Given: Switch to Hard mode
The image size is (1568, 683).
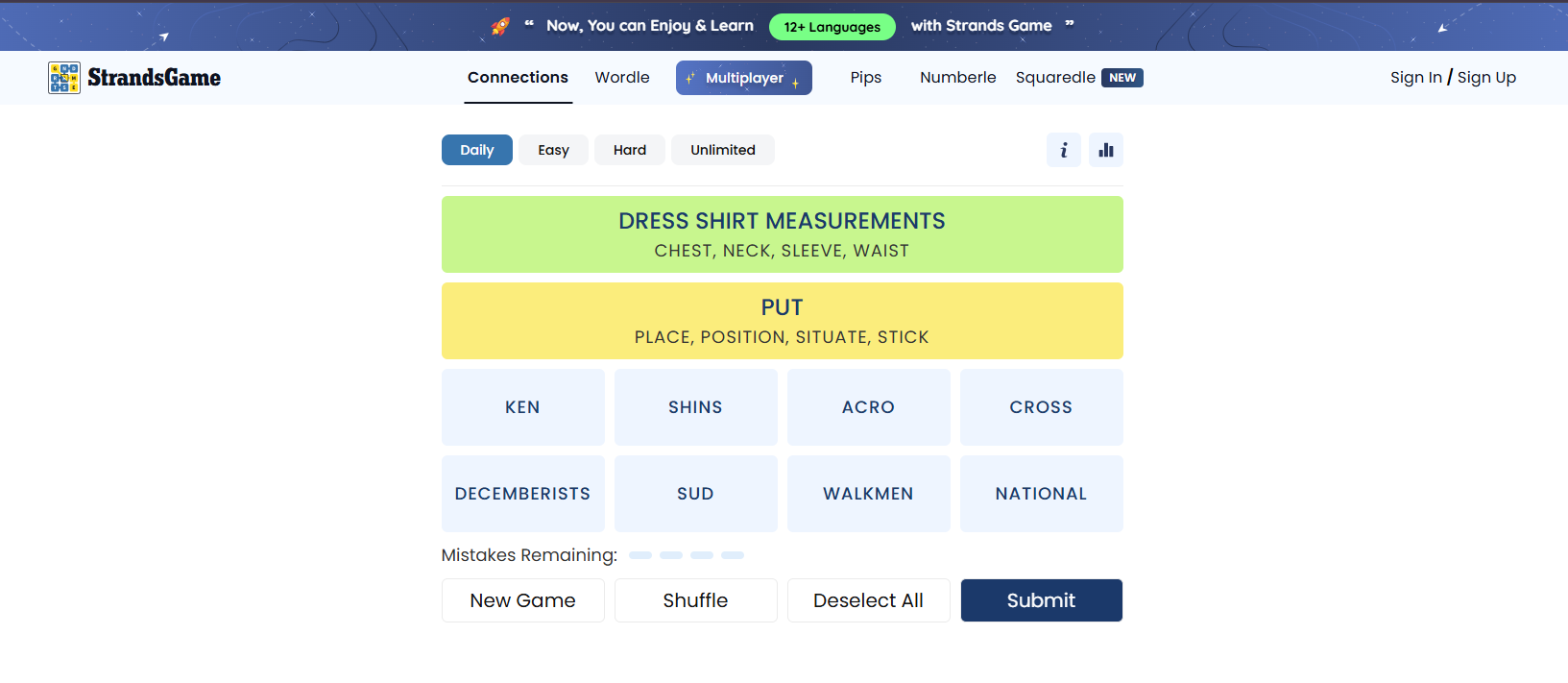Looking at the screenshot, I should point(630,150).
